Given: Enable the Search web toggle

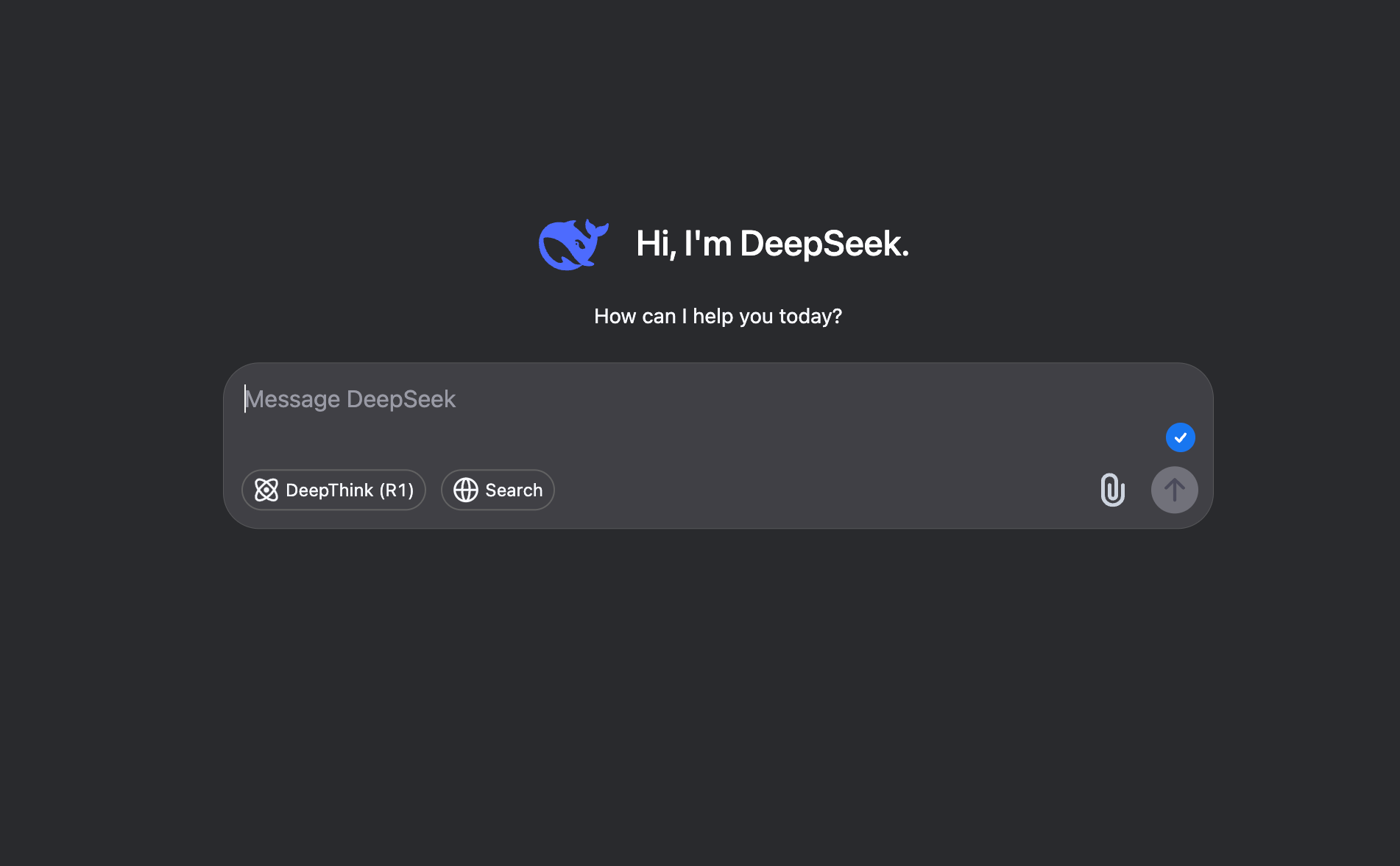Looking at the screenshot, I should pyautogui.click(x=498, y=490).
